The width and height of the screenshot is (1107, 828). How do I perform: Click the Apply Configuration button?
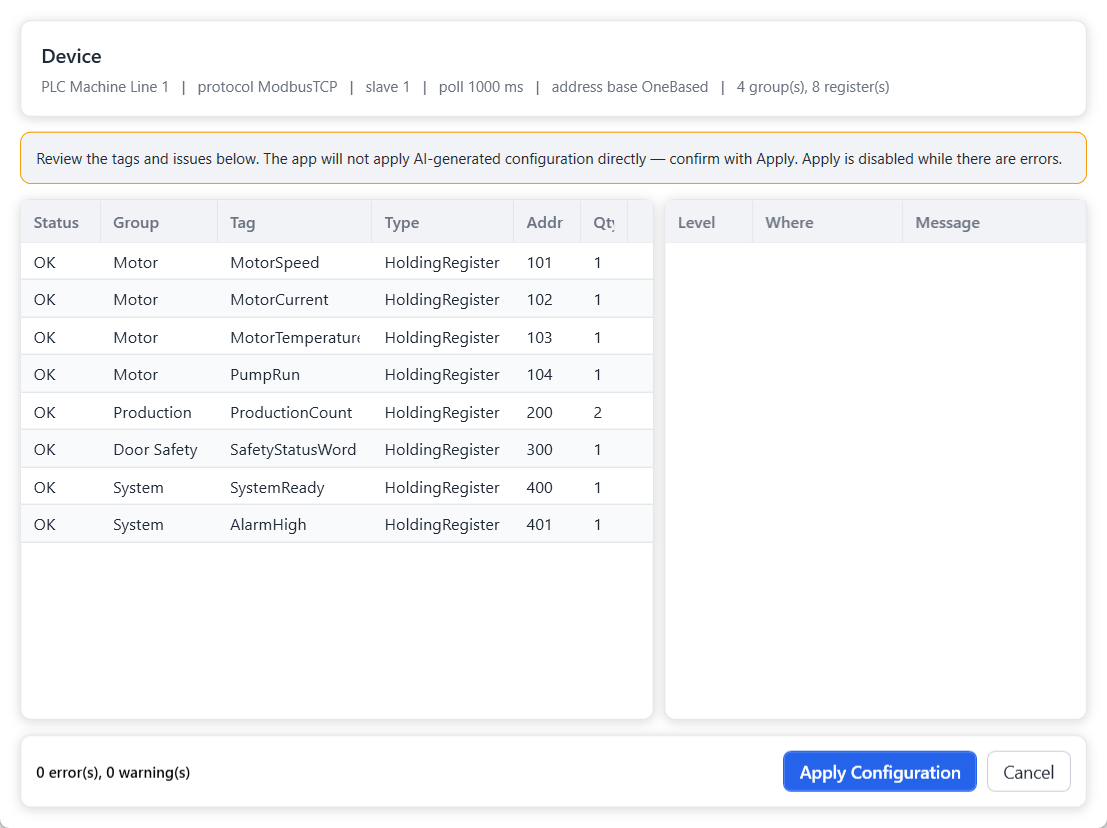pyautogui.click(x=880, y=772)
